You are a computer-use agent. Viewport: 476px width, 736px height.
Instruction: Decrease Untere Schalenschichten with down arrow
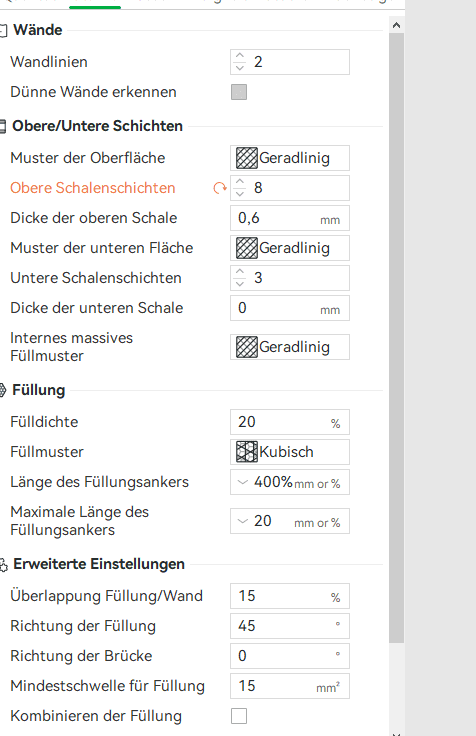tap(240, 284)
